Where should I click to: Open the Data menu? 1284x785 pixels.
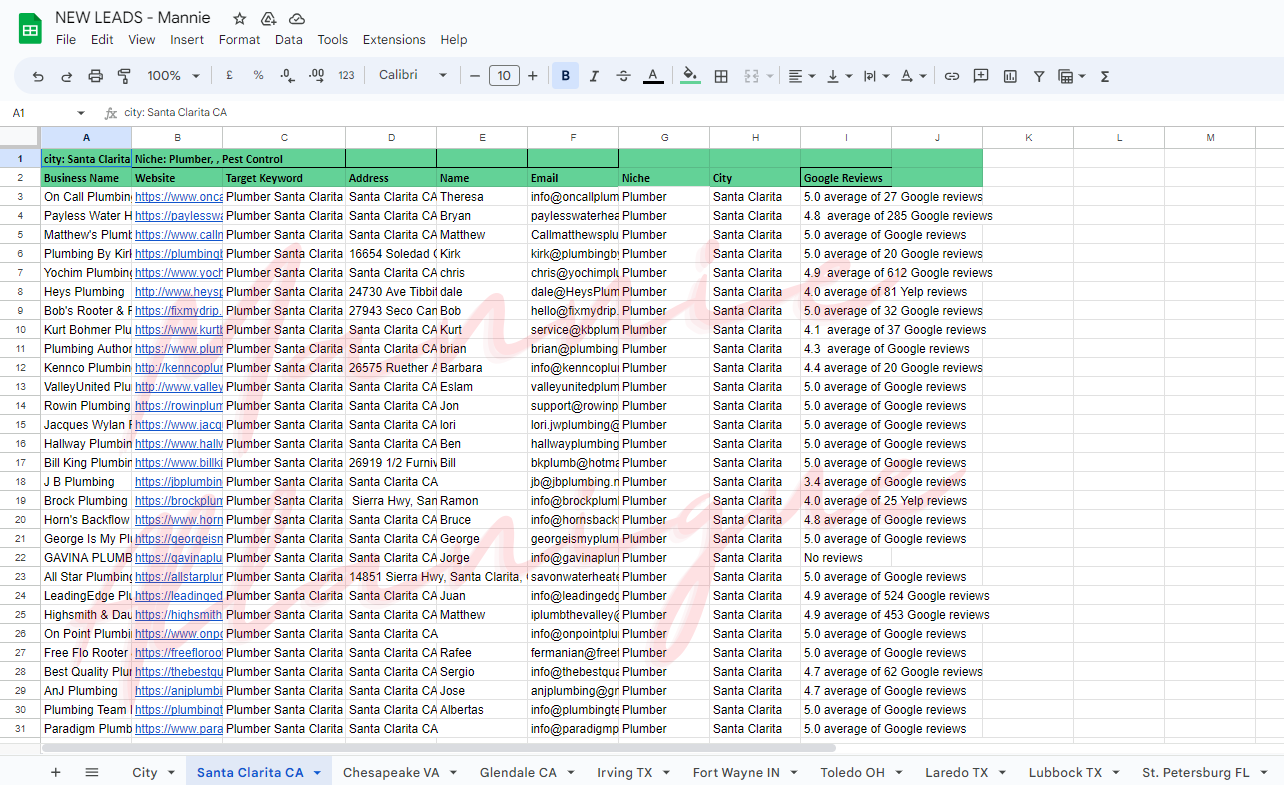coord(288,40)
